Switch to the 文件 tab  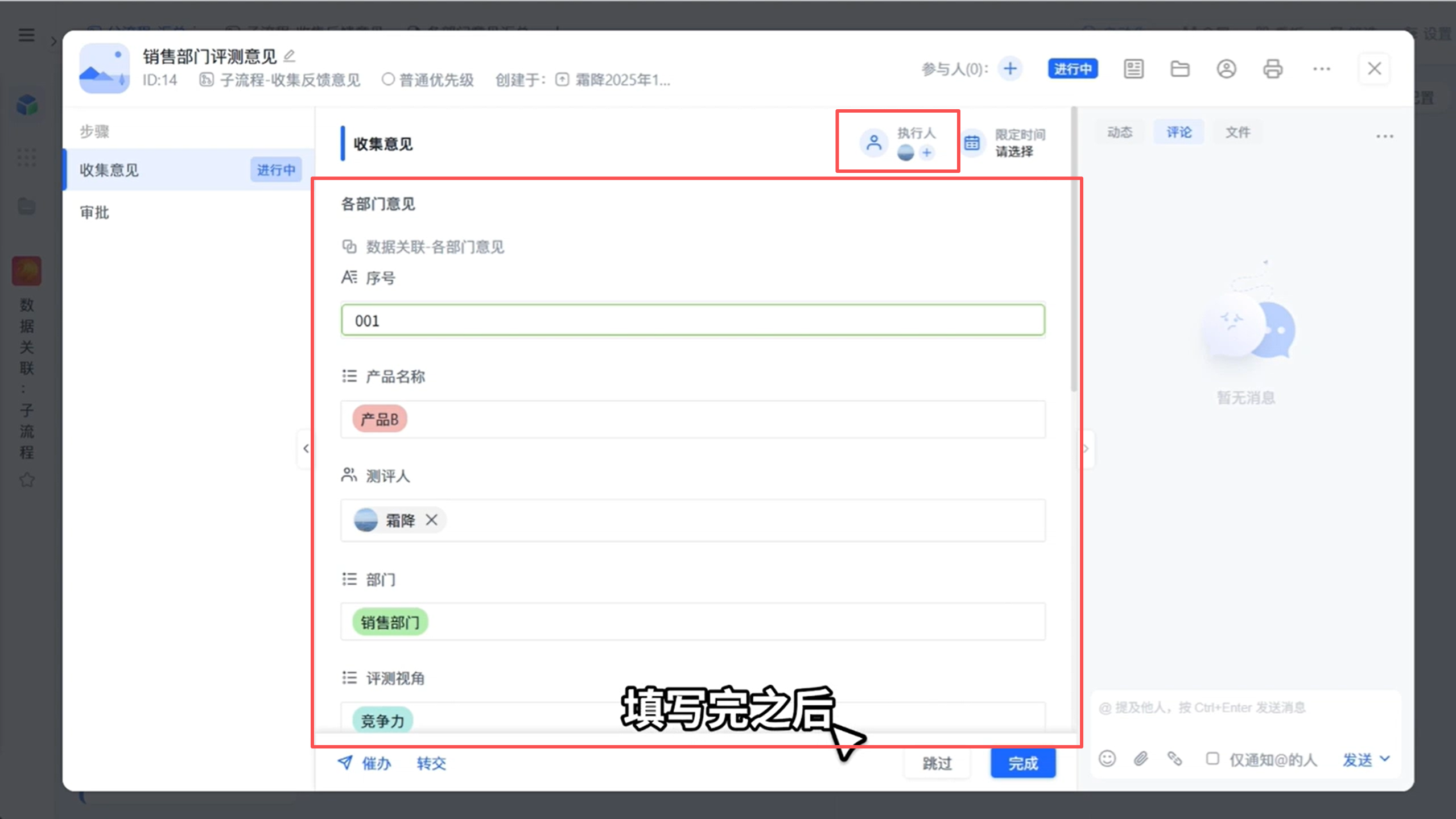1238,132
